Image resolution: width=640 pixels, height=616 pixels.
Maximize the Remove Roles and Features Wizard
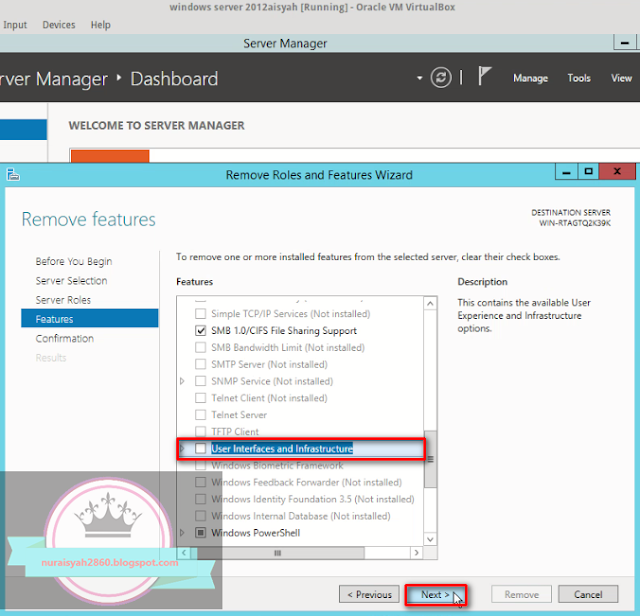(588, 172)
